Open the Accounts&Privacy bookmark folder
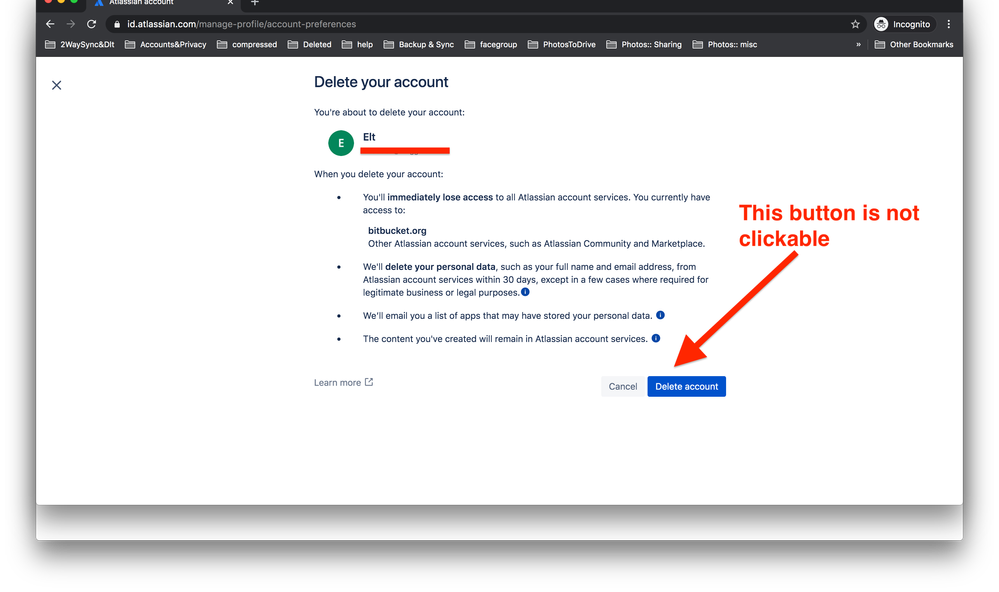Viewport: 999px width, 592px height. coord(166,45)
